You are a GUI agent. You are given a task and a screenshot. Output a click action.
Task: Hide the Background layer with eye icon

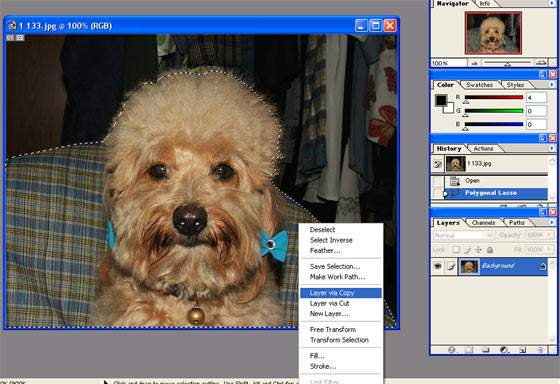tap(438, 266)
